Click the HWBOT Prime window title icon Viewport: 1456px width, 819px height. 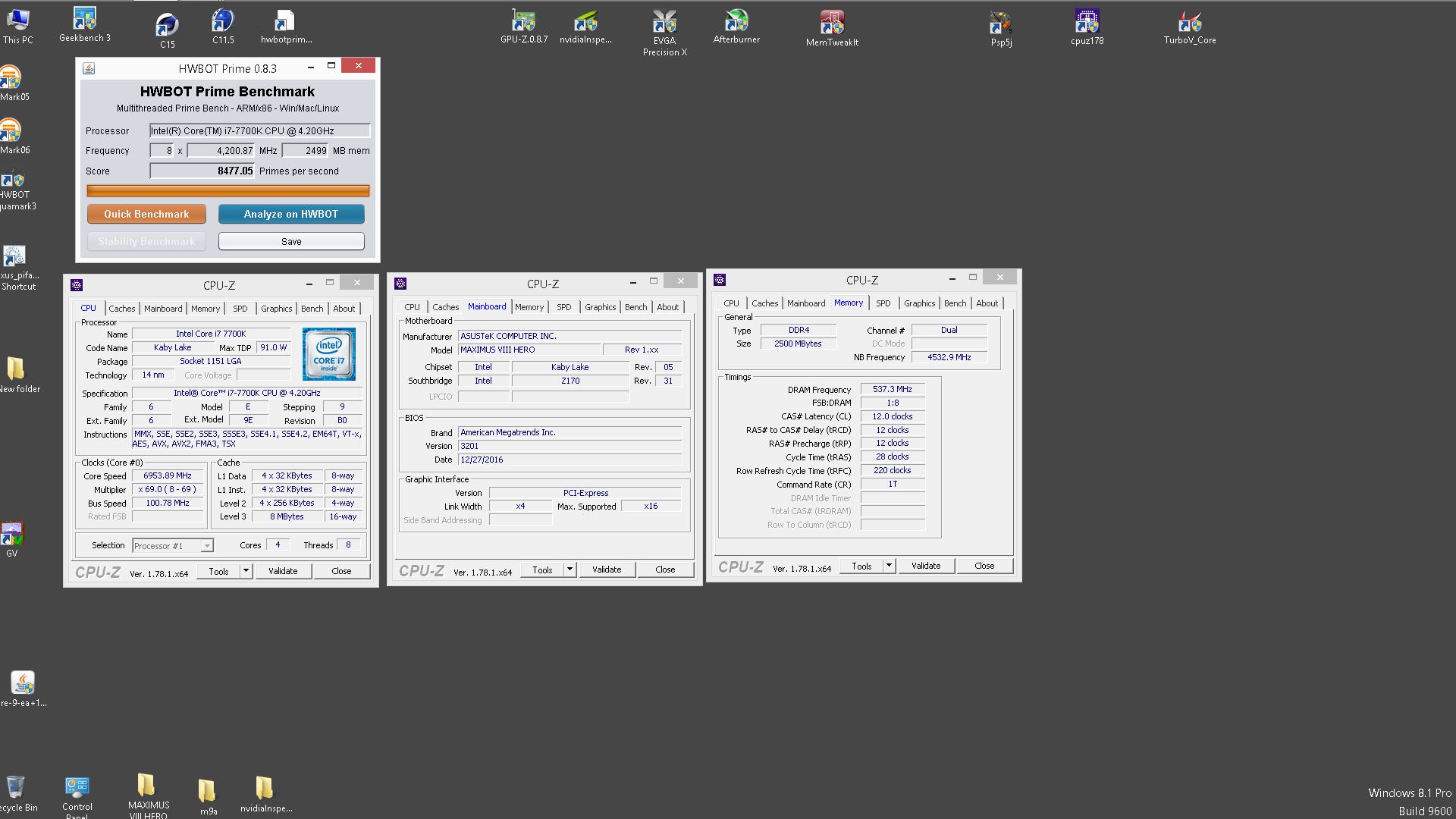pyautogui.click(x=89, y=68)
